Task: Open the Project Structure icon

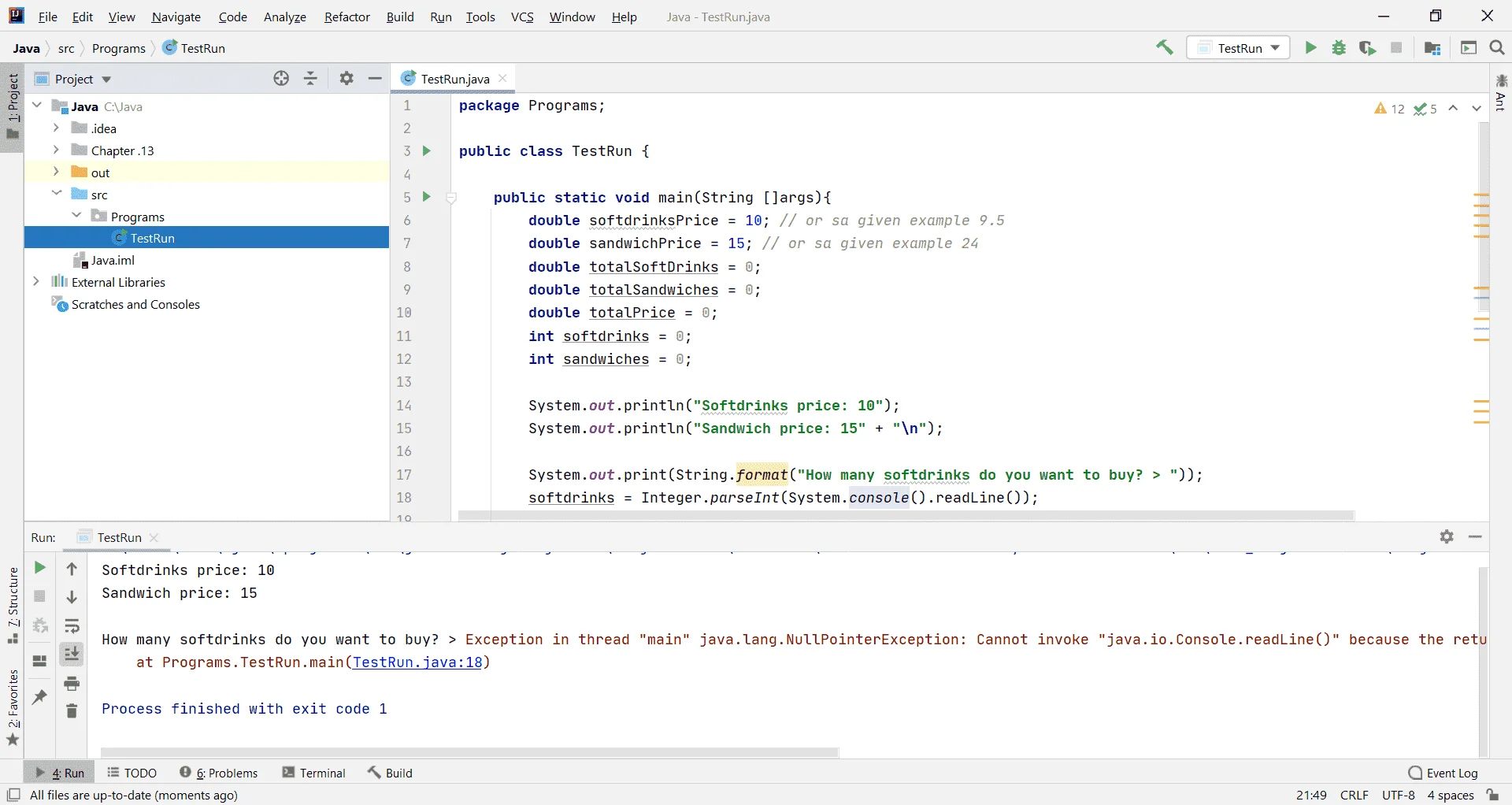Action: pos(1432,48)
